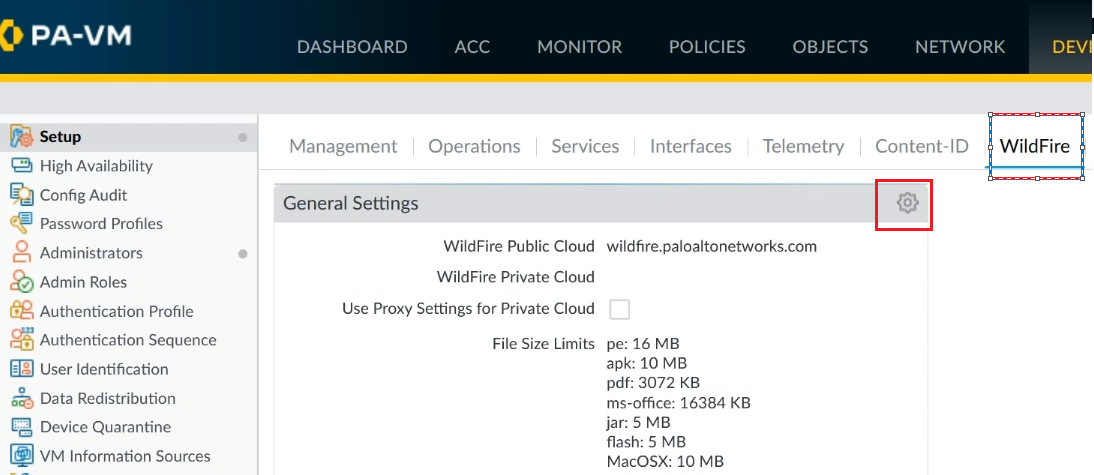Go to the POLICIES main menu

coord(707,47)
